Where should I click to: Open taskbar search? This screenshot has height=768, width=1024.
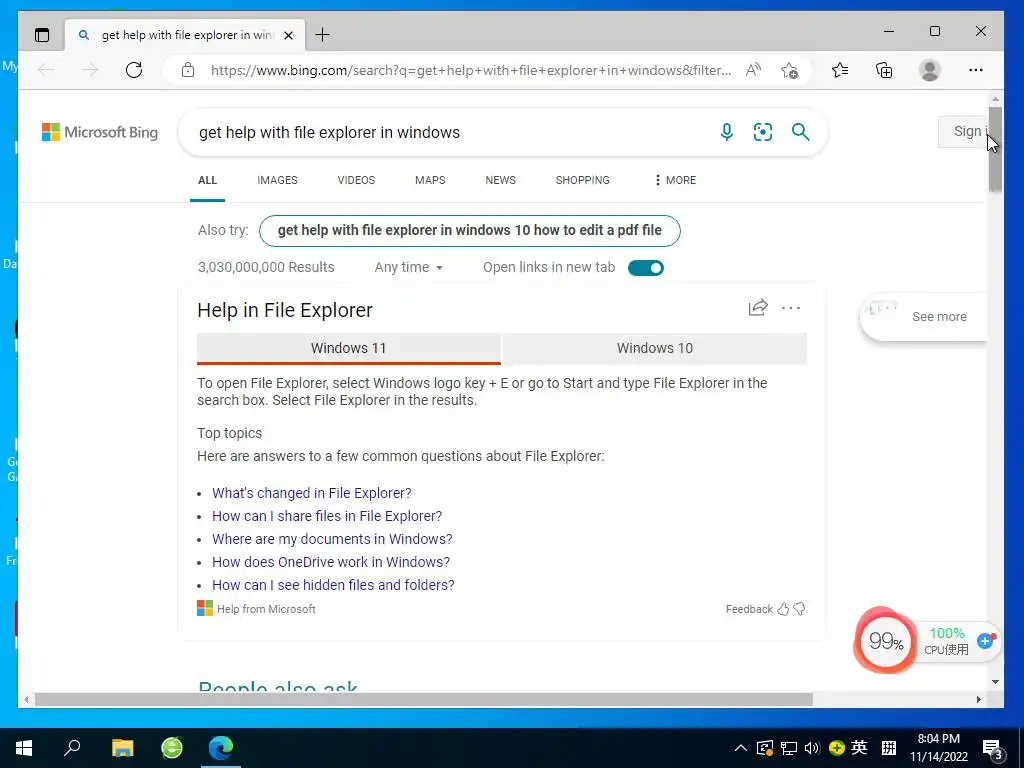[72, 748]
